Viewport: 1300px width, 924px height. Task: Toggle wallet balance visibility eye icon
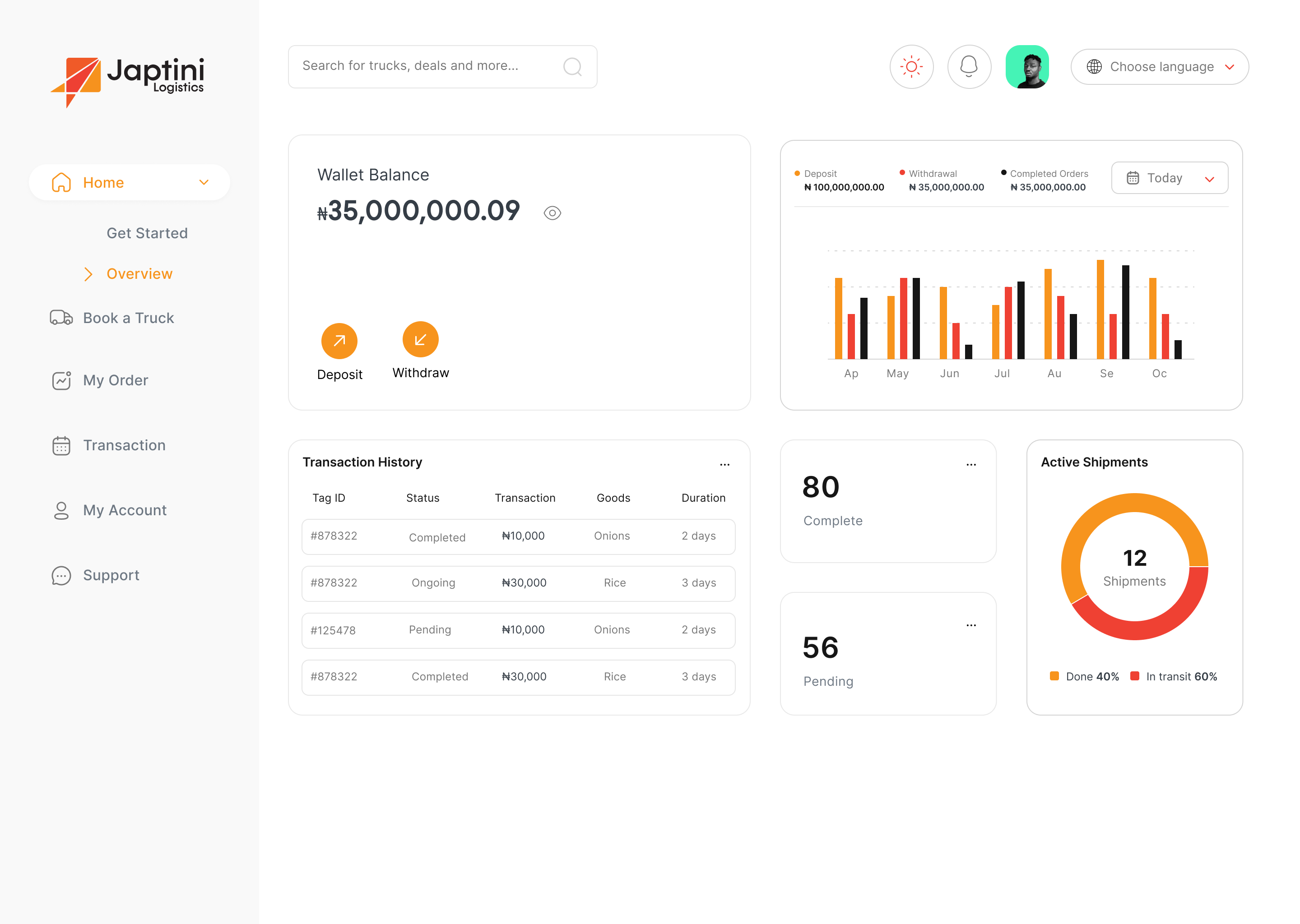[552, 213]
